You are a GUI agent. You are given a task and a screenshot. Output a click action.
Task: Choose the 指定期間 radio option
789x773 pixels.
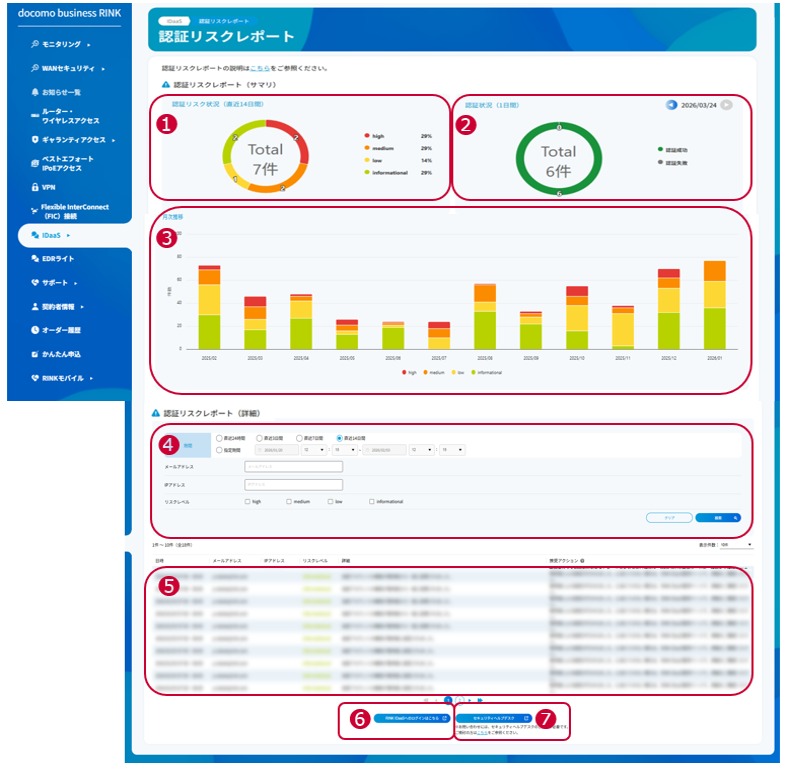coord(220,450)
